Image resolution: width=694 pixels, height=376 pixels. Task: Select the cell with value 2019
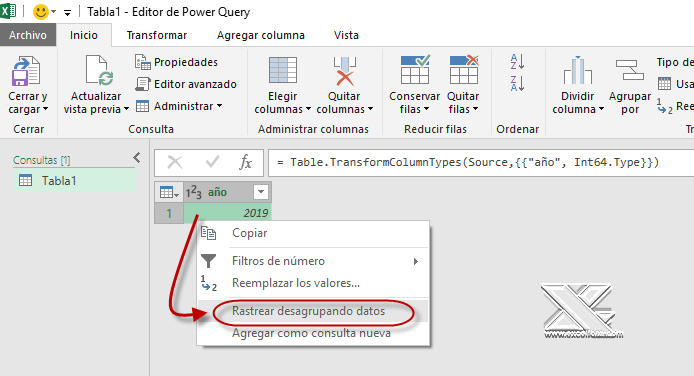pos(227,213)
